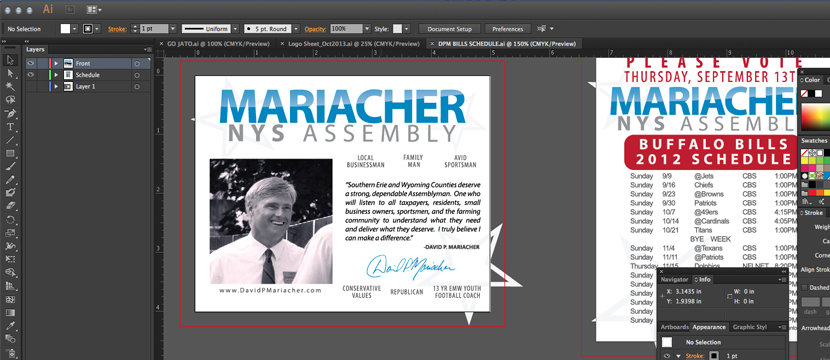Click the target circle for Front layer
Viewport: 830px width, 360px height.
point(137,64)
